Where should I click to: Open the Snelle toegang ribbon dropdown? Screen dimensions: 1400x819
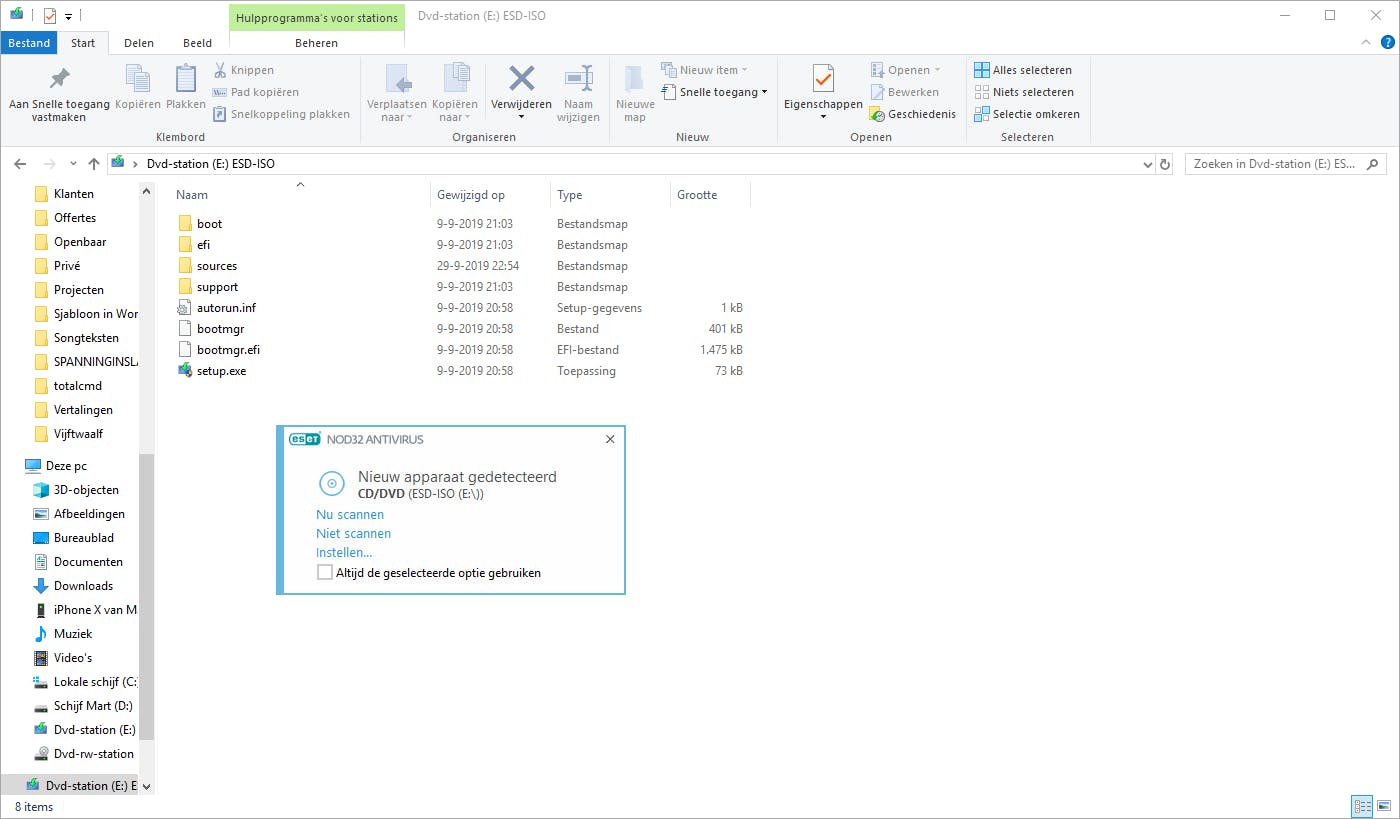click(x=714, y=92)
